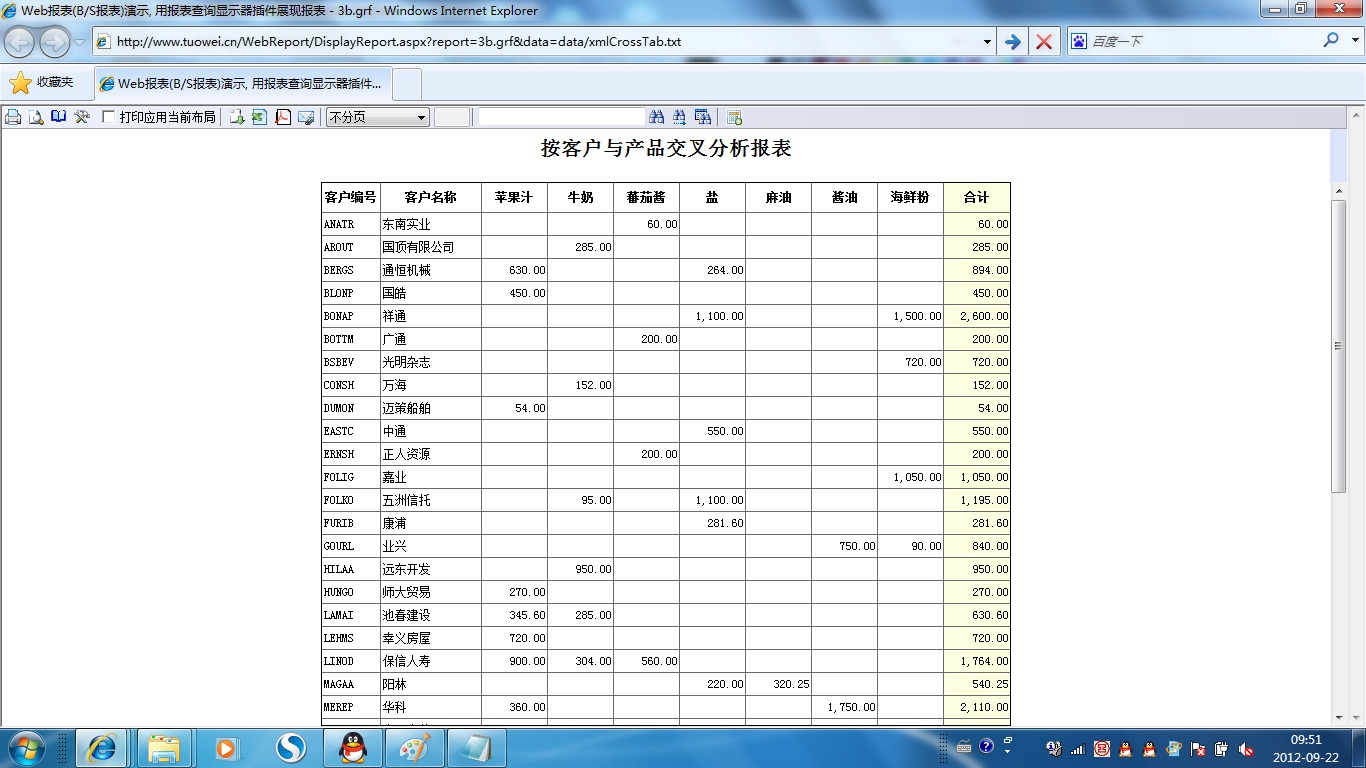Send the report by email icon

[306, 117]
